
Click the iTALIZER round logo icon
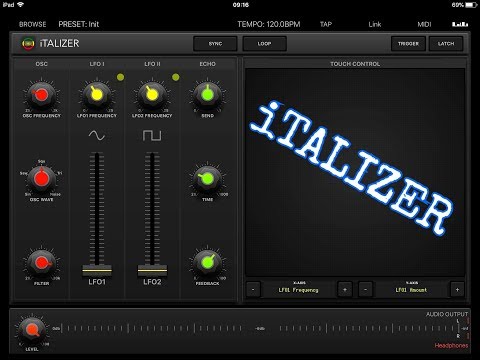(x=28, y=44)
